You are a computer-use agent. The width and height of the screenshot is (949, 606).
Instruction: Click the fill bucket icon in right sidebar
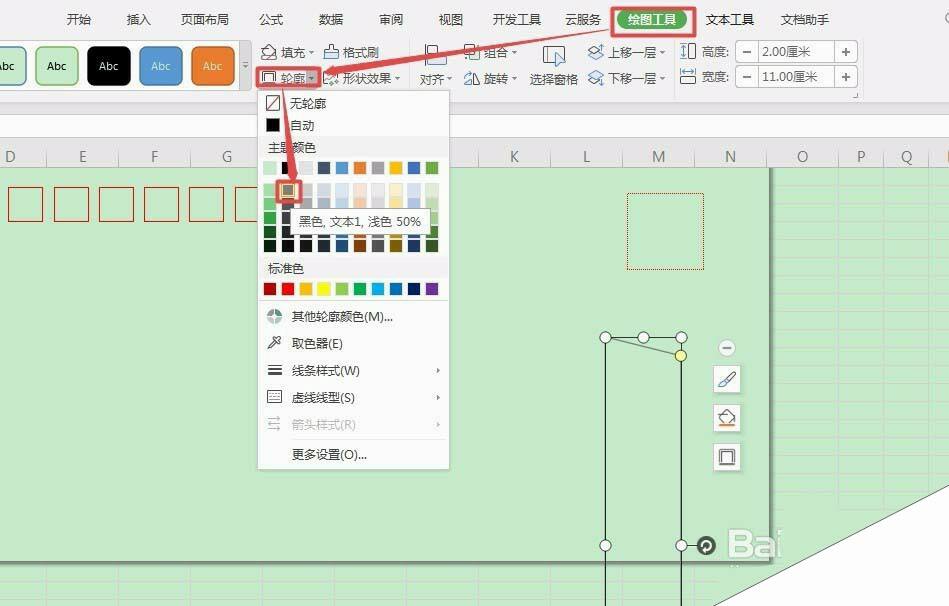click(727, 418)
